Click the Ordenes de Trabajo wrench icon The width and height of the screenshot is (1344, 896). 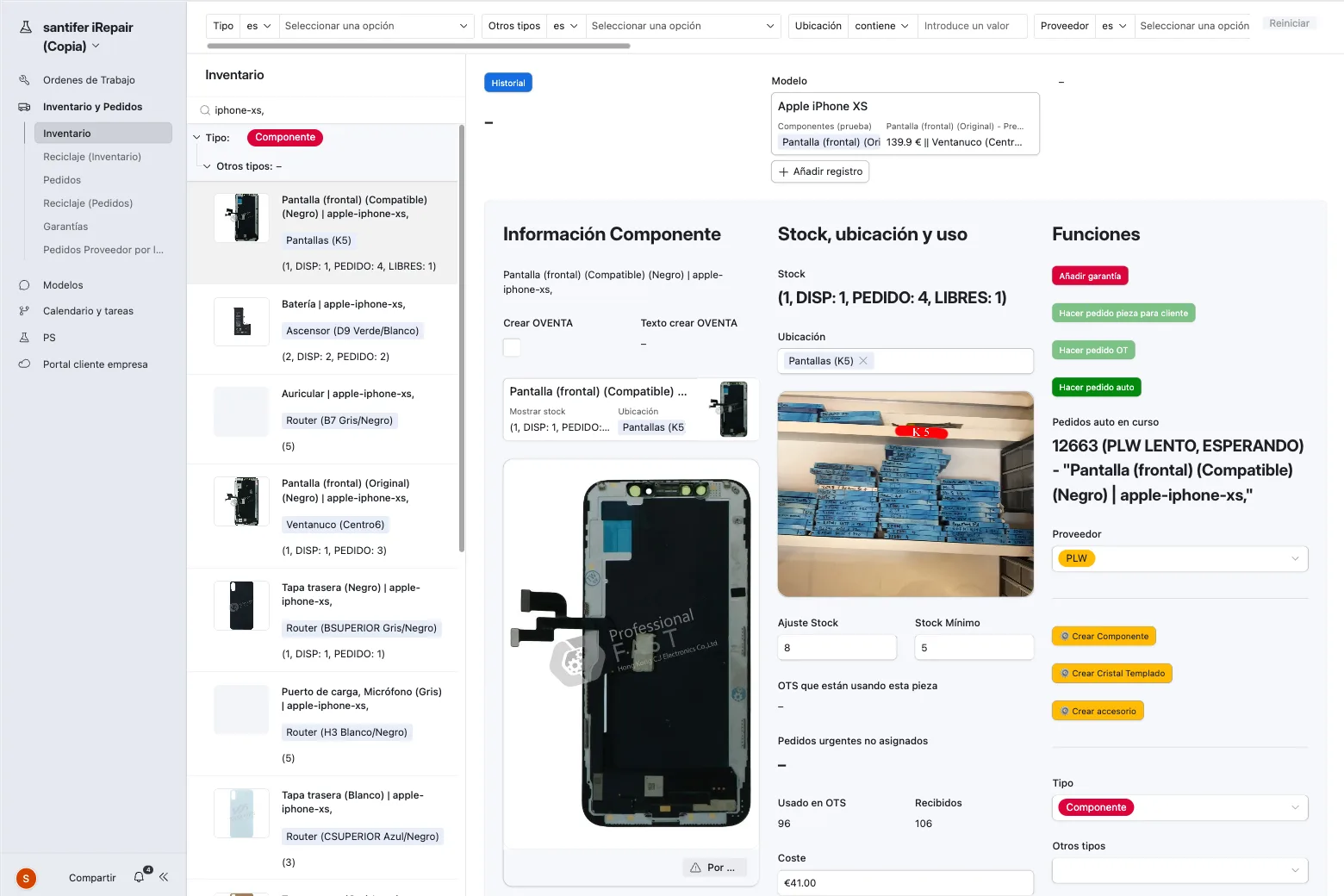click(24, 80)
